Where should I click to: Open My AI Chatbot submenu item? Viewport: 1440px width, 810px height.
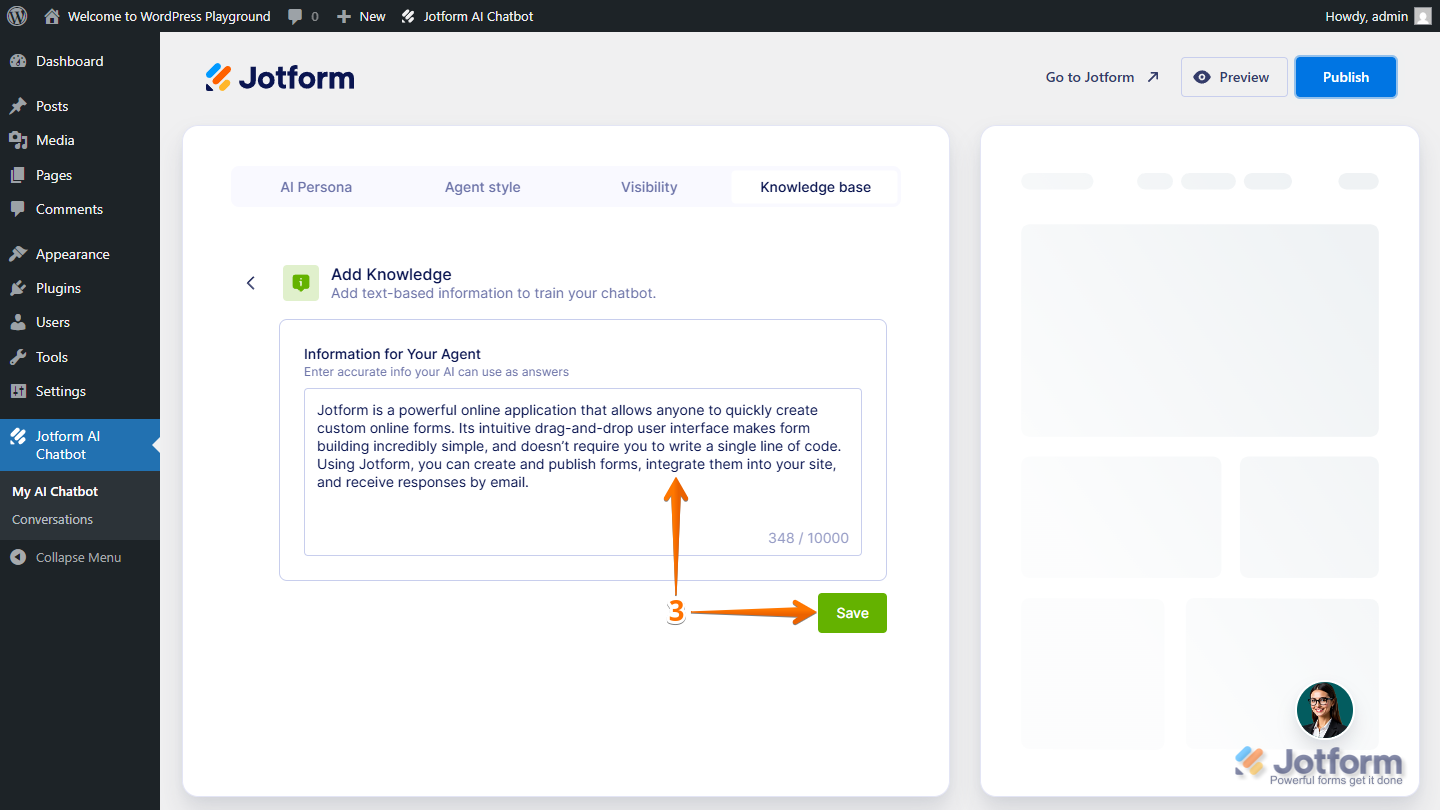(55, 491)
